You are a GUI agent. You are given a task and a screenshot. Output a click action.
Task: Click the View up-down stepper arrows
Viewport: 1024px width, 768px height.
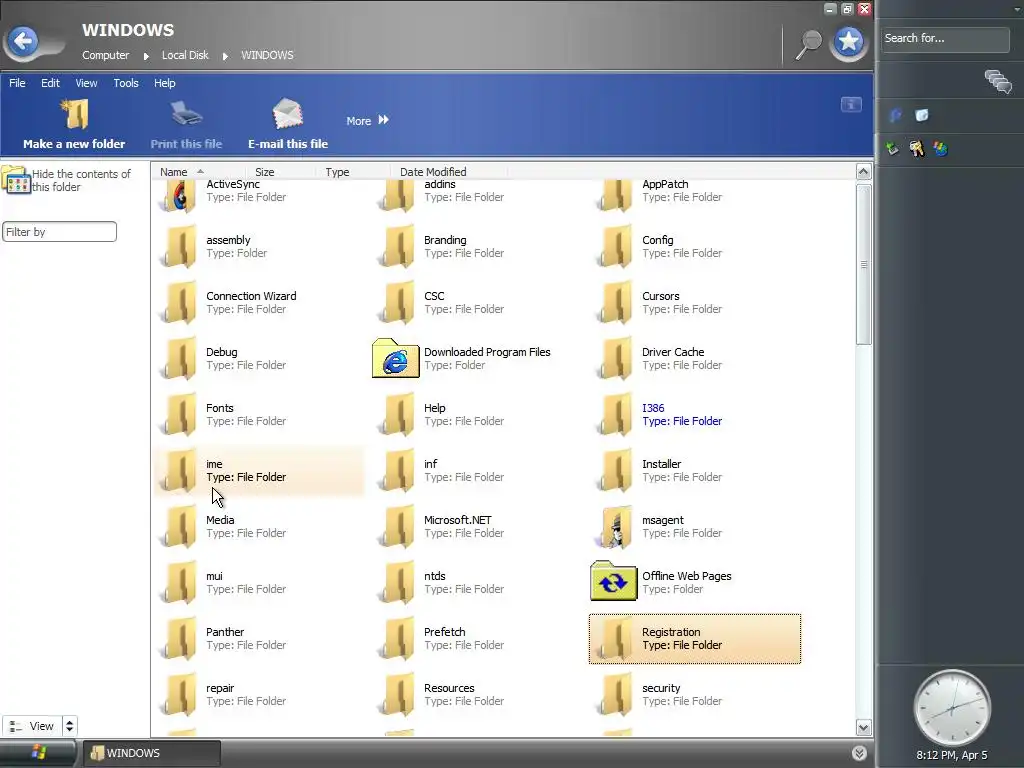[69, 726]
